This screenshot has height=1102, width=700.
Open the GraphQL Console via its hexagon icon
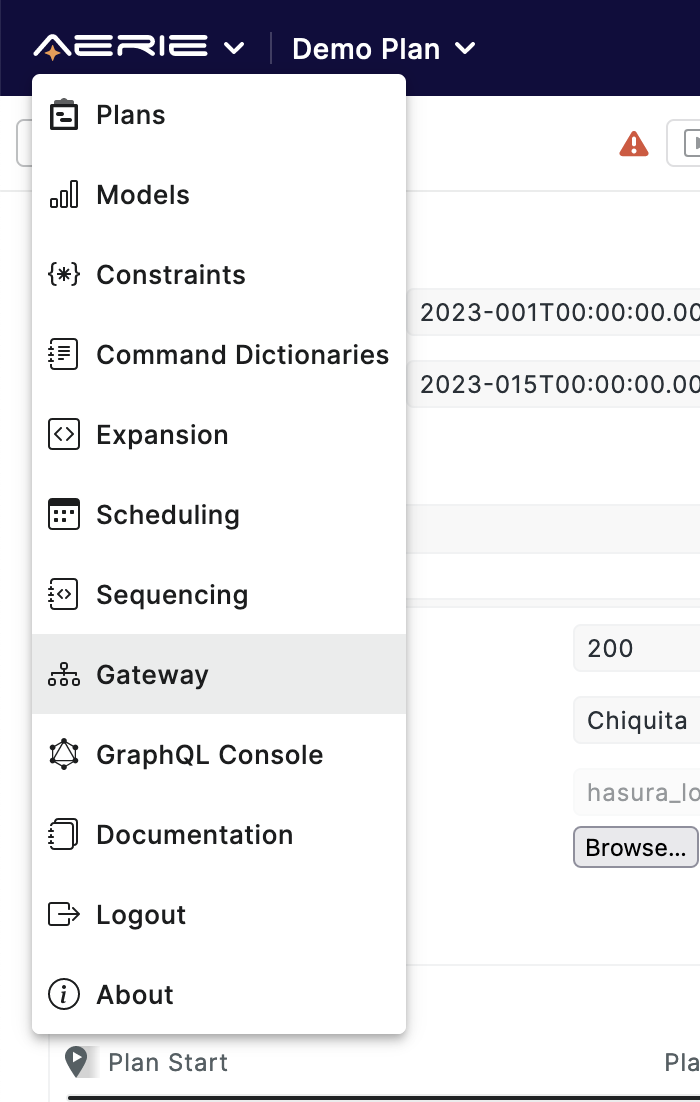63,754
